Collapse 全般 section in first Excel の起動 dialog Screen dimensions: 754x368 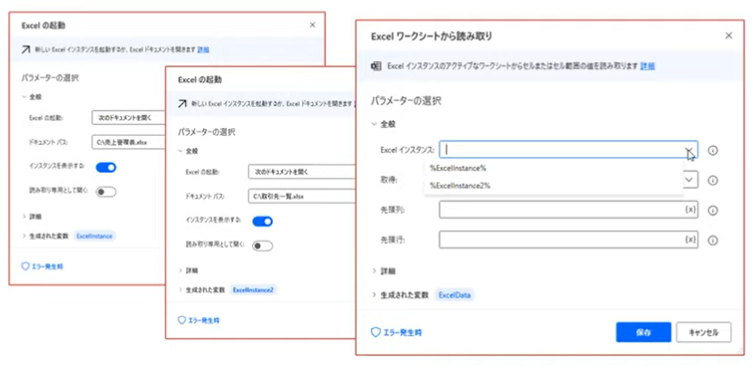pyautogui.click(x=24, y=97)
